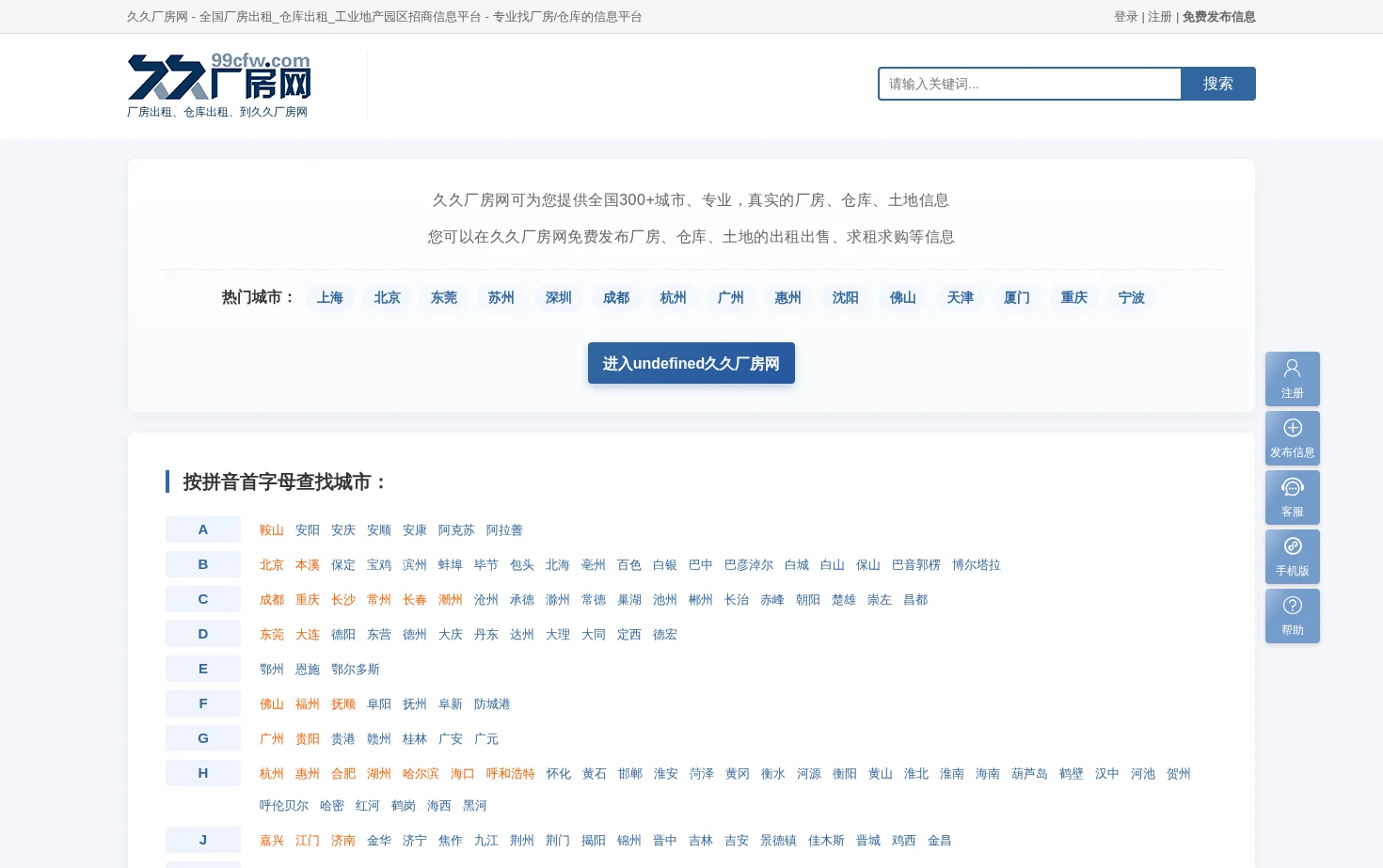
Task: Select hot city 杭州
Action: tap(674, 297)
